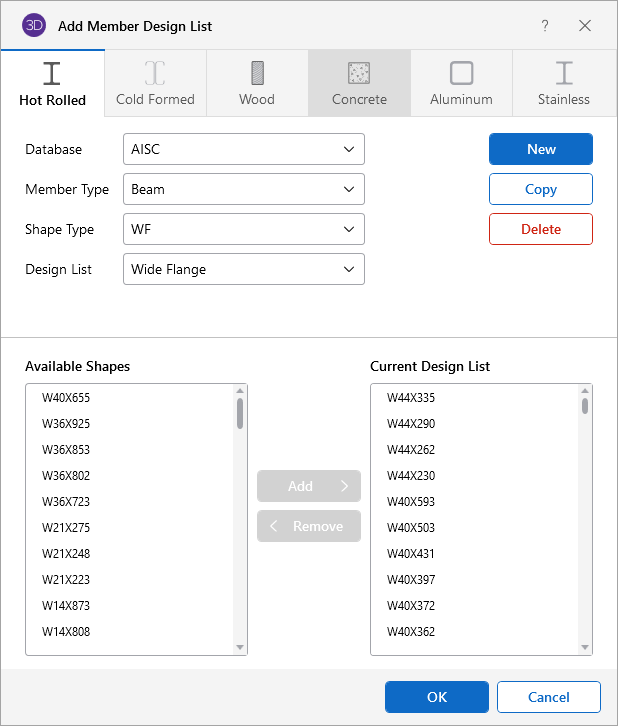Screen dimensions: 618x726
Task: Select the Hot Rolled I-beam icon
Action: point(52,73)
